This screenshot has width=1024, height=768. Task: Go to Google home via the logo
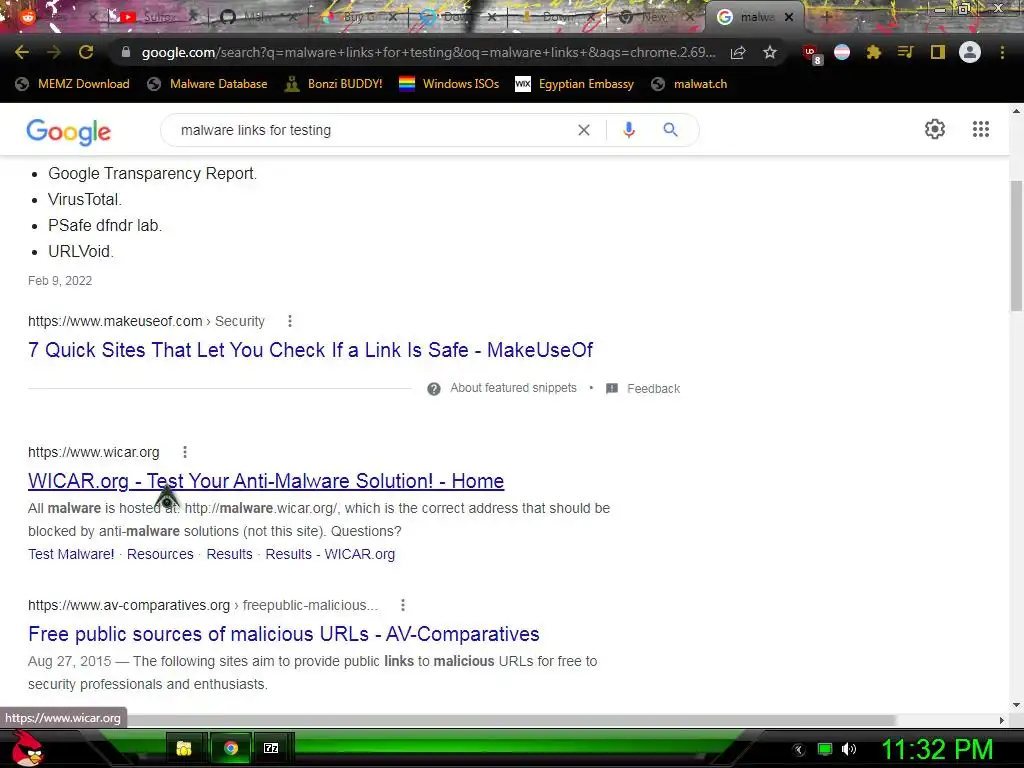pos(69,132)
